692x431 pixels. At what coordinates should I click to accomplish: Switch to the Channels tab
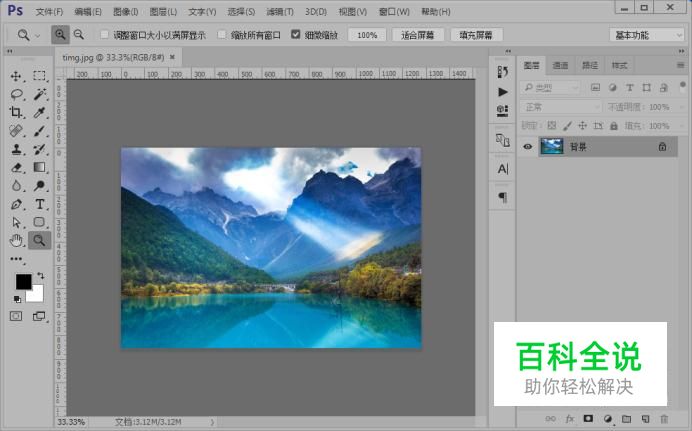[x=560, y=65]
